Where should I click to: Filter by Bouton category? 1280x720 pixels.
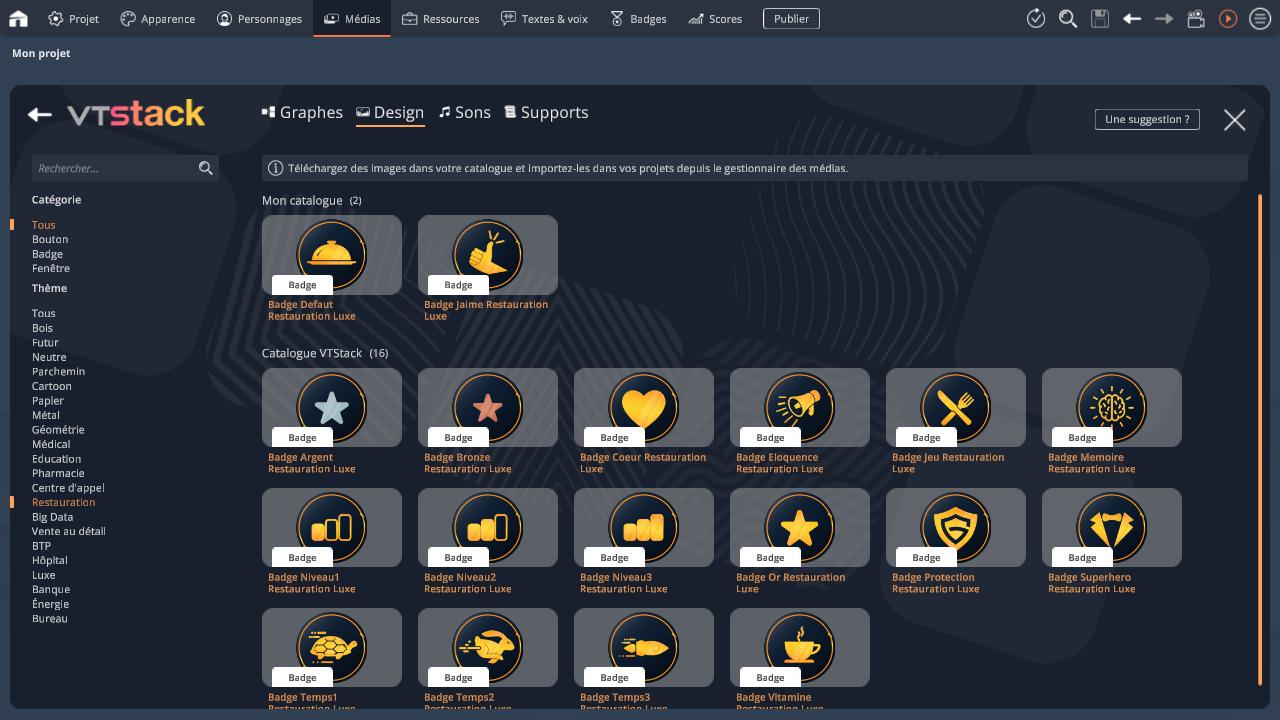(x=50, y=239)
